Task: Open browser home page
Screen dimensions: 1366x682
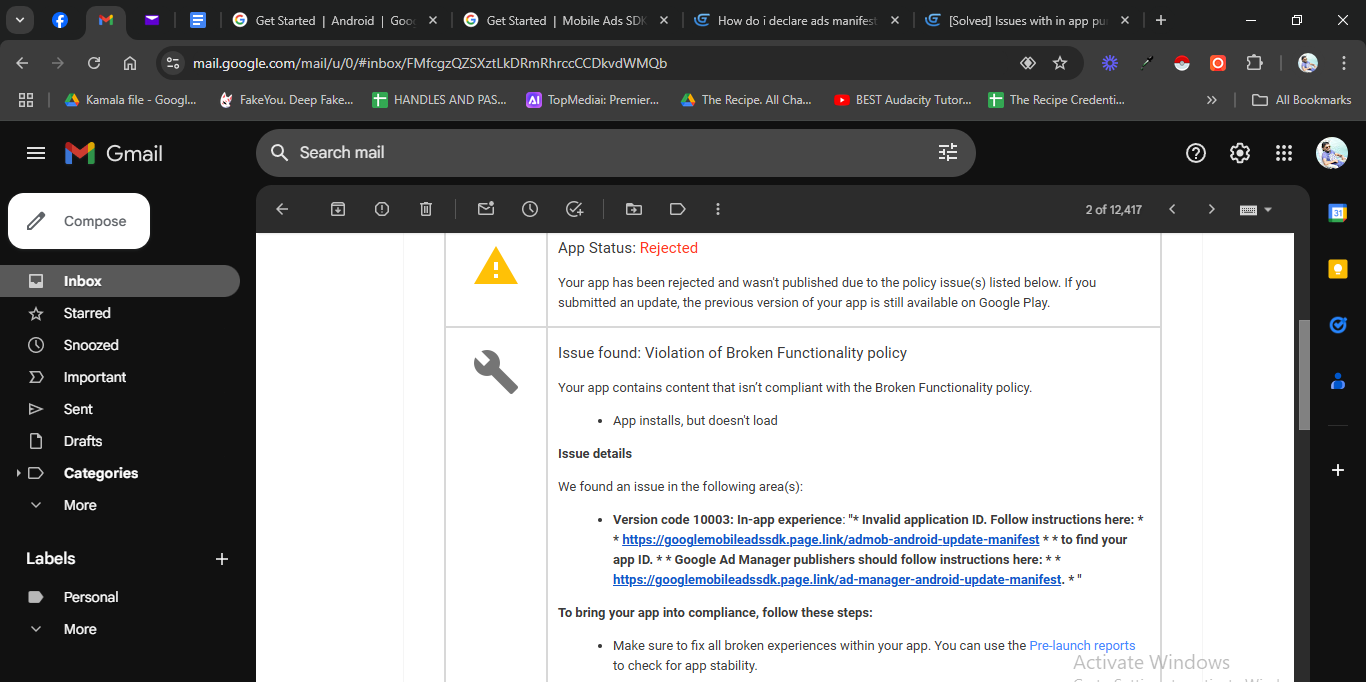Action: click(x=130, y=63)
